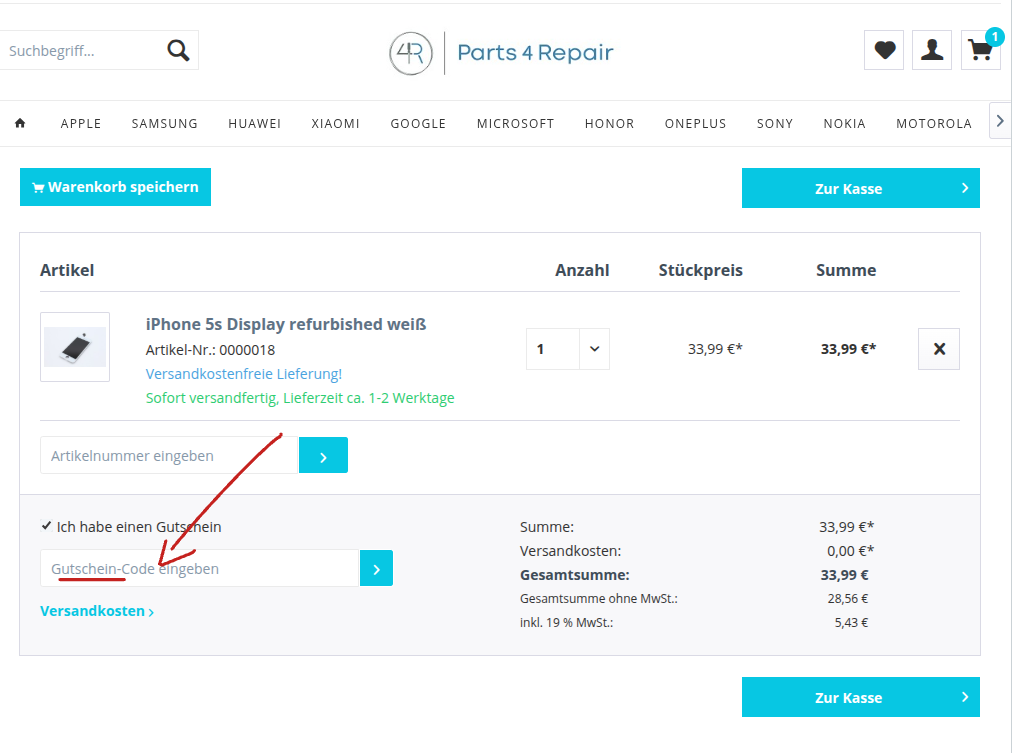Screen dimensions: 1012x753
Task: Open the iPhone 5s Display product thumbnail
Action: coord(74,347)
